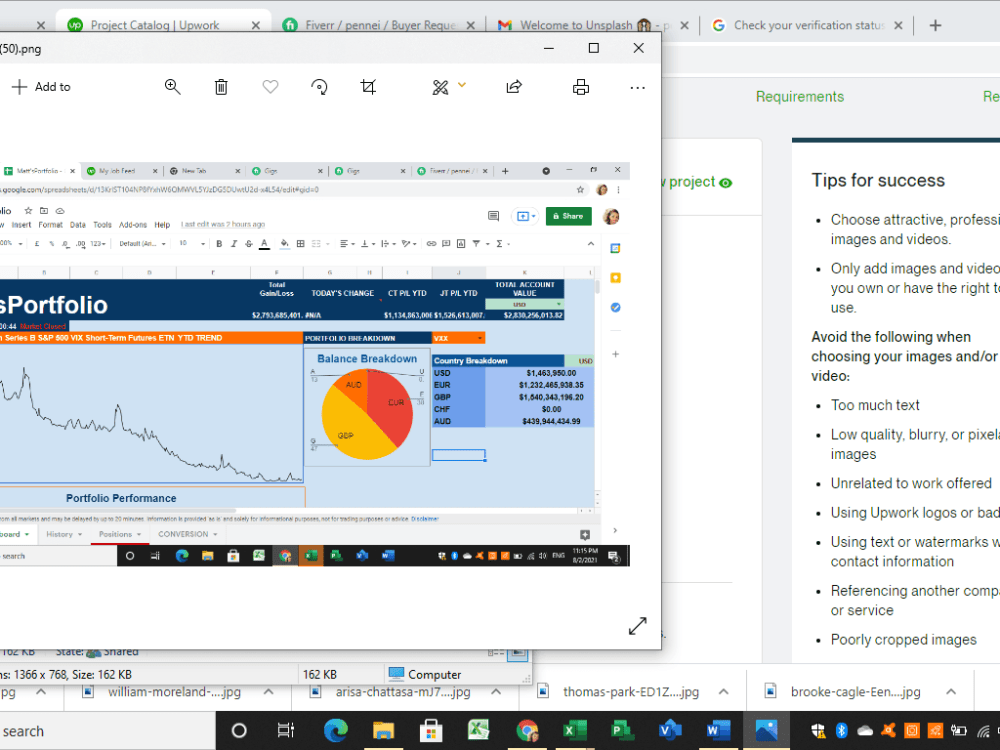
Task: Click Computer in the Explorer status bar
Action: pyautogui.click(x=425, y=674)
